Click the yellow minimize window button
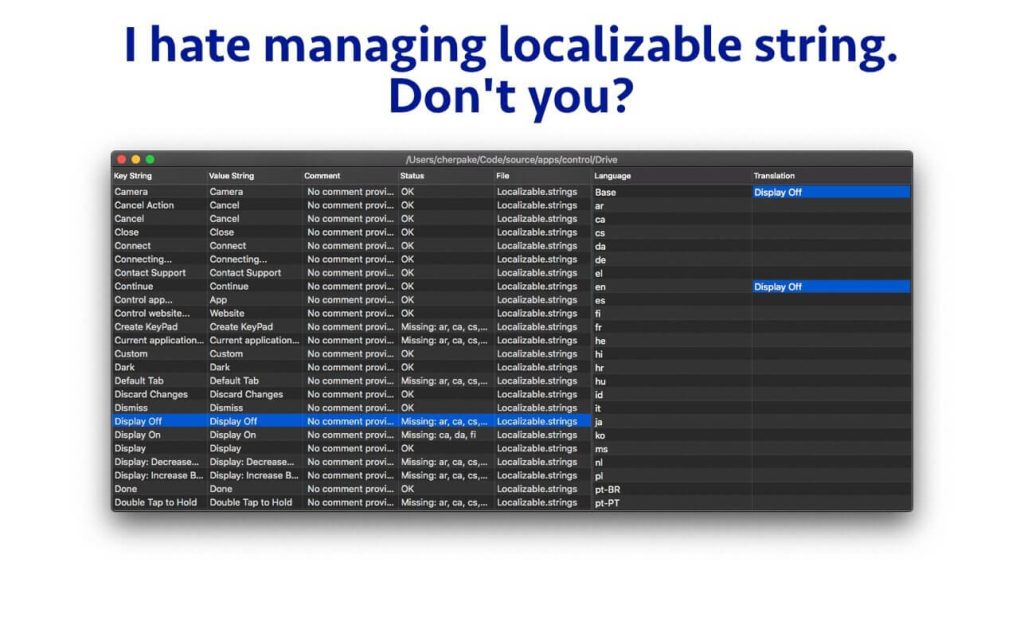The image size is (1024, 640). (x=135, y=159)
